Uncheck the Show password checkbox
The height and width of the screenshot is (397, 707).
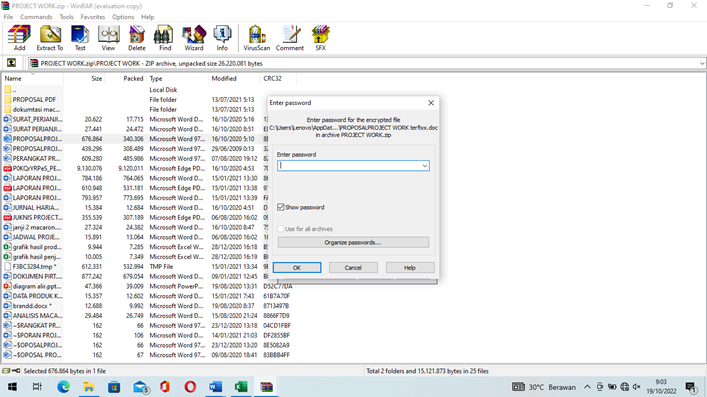click(x=281, y=207)
